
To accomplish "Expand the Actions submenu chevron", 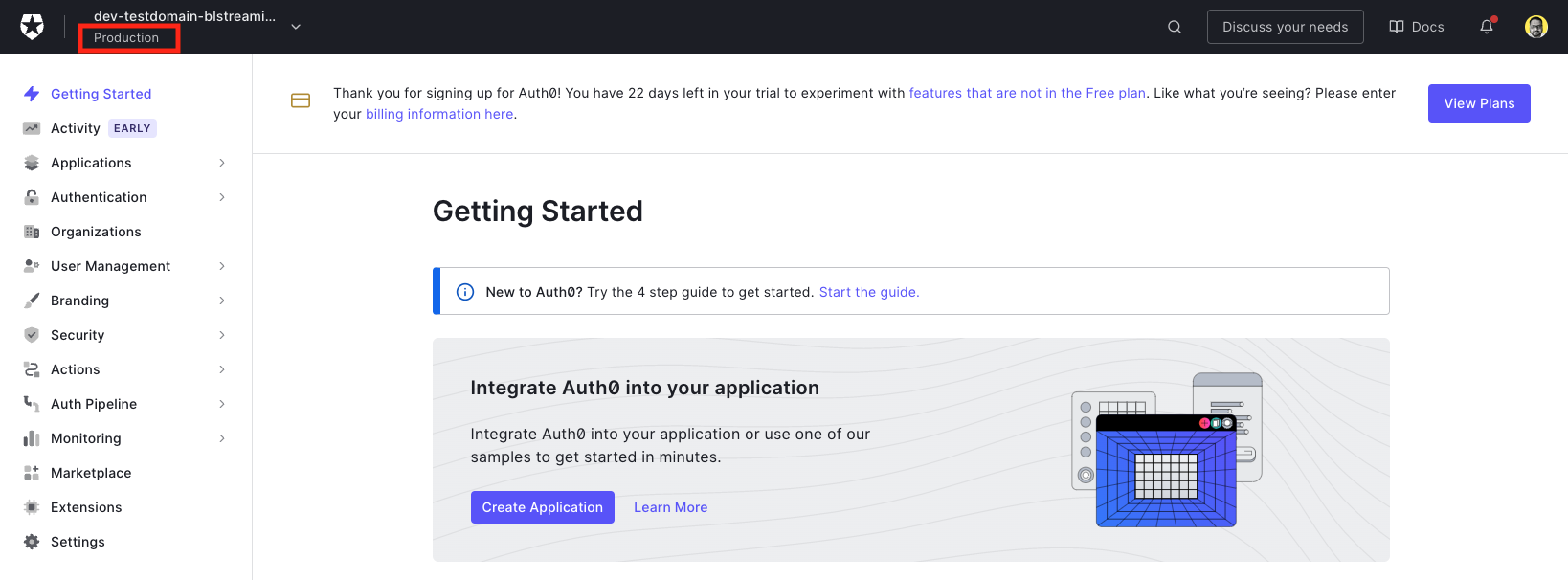I will pos(222,369).
